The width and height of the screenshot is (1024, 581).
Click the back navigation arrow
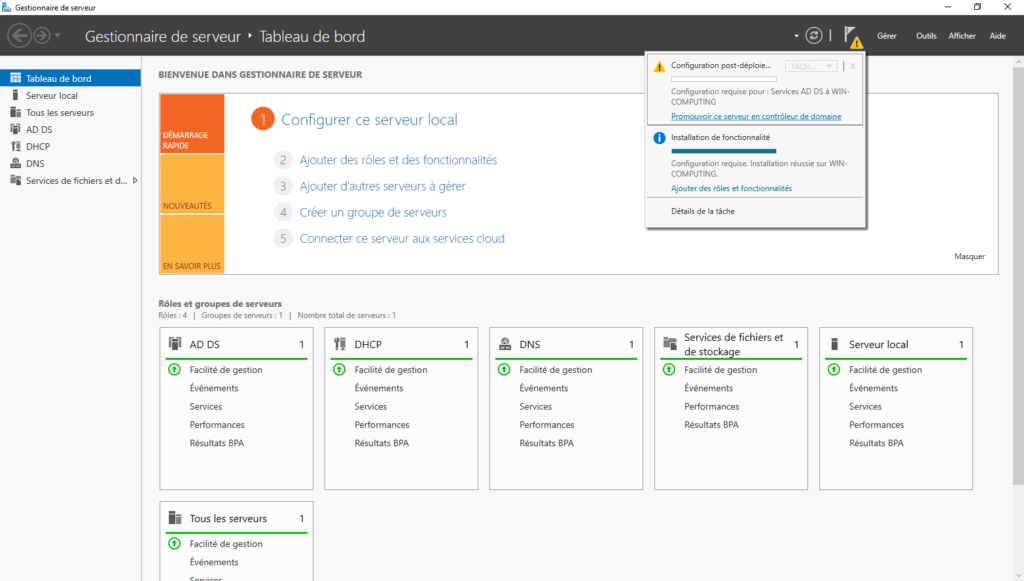coord(19,35)
